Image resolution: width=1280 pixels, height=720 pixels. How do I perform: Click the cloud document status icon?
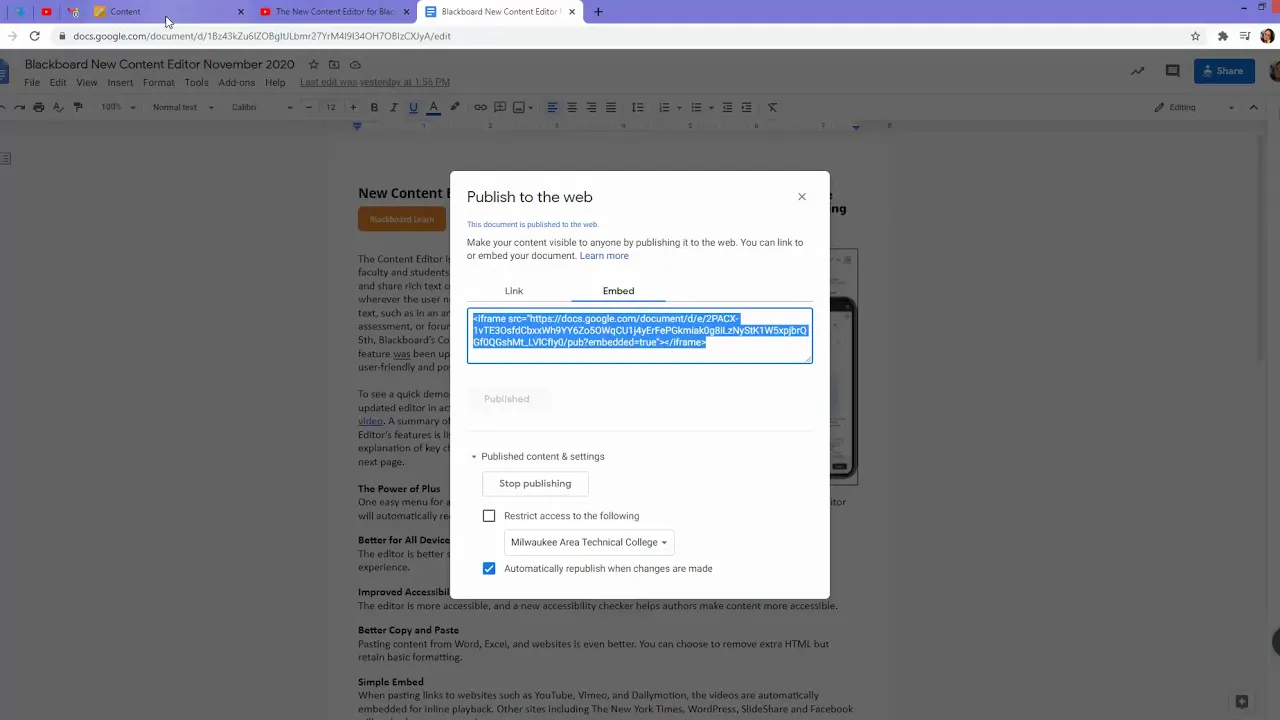click(x=355, y=65)
